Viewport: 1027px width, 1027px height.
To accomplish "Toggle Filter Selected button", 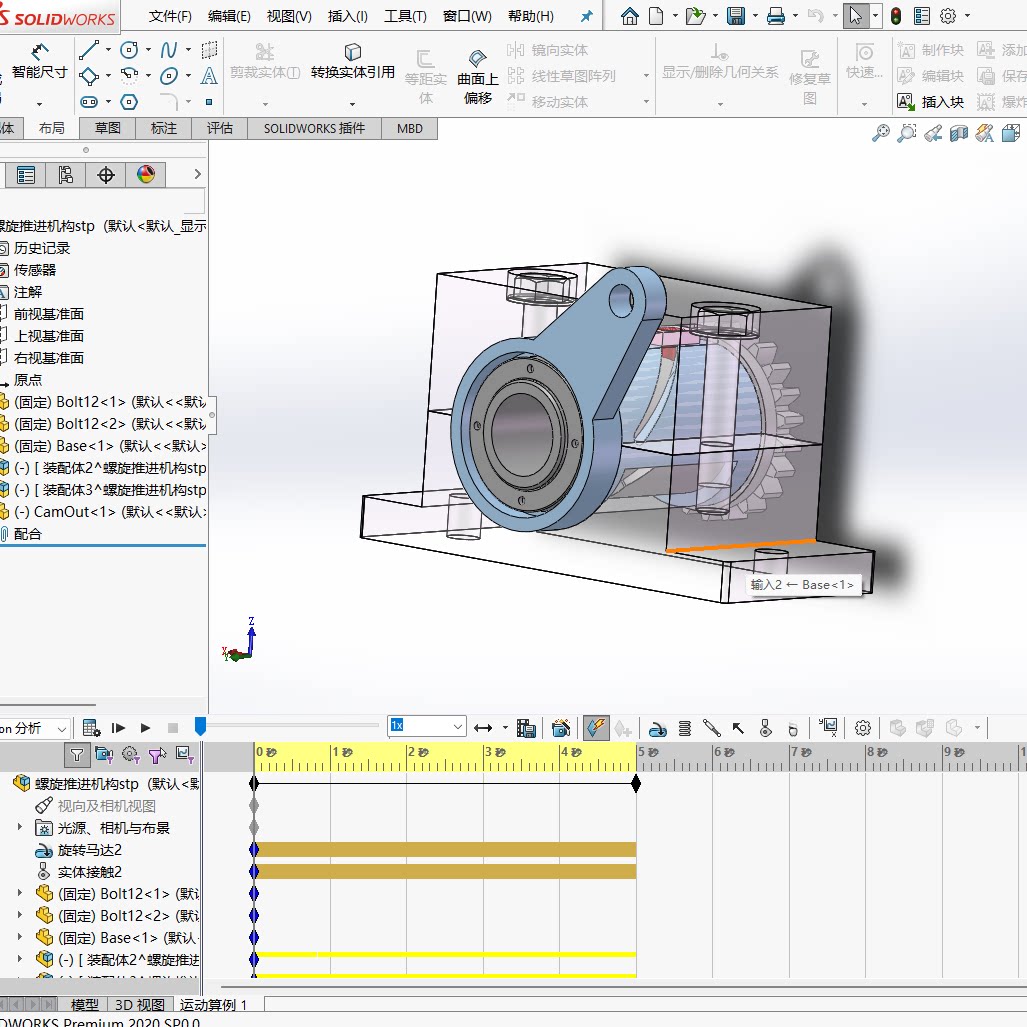I will pos(157,755).
